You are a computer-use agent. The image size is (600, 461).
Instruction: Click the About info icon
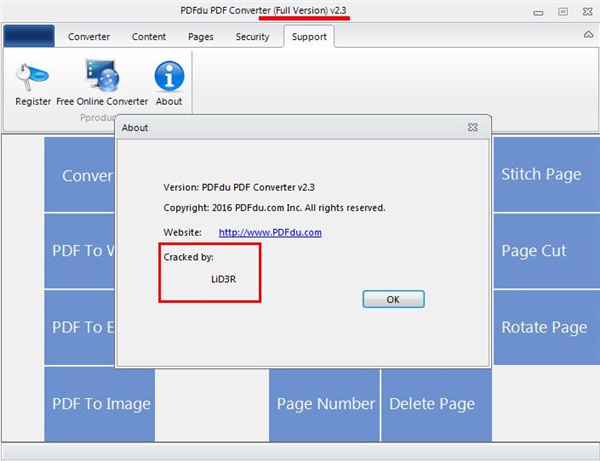click(x=169, y=76)
